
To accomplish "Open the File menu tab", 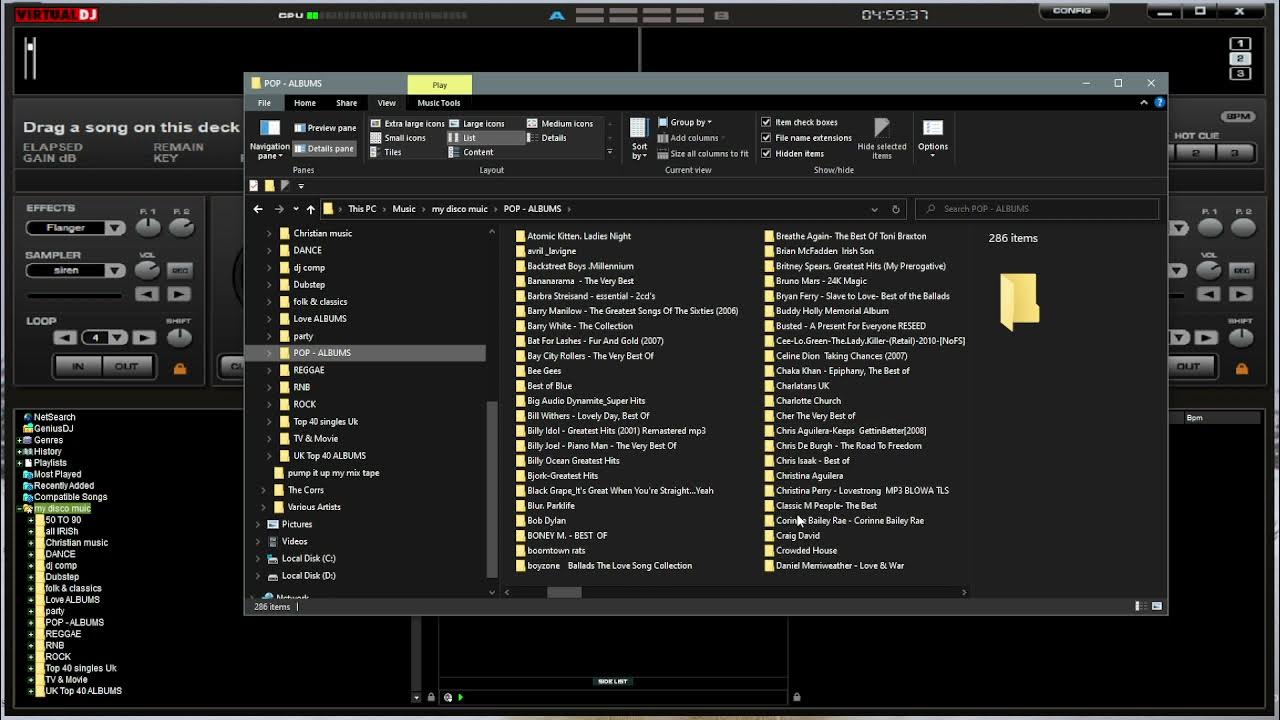I will 264,103.
